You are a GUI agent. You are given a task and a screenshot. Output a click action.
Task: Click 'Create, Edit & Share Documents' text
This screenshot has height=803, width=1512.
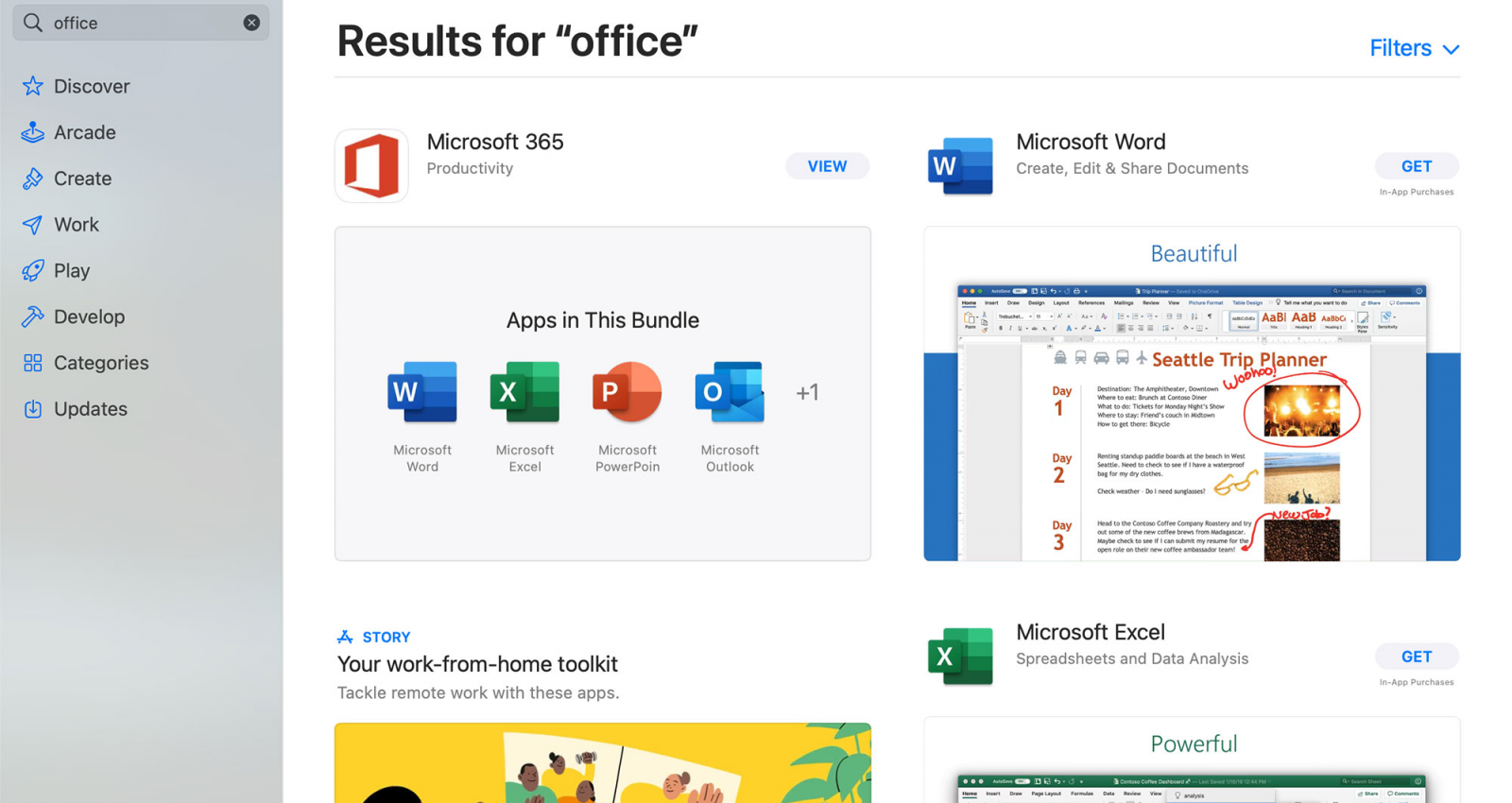click(x=1132, y=168)
